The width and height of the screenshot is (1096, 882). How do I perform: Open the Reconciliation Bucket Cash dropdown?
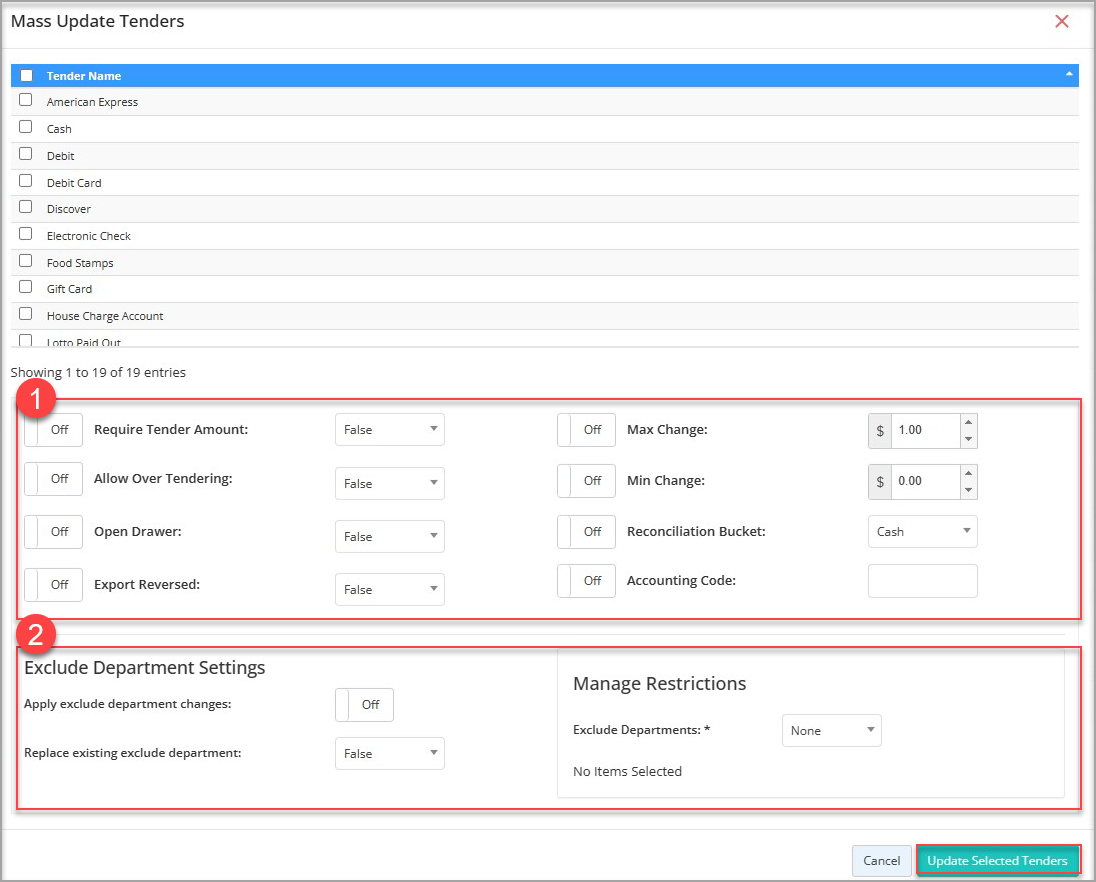click(x=923, y=532)
